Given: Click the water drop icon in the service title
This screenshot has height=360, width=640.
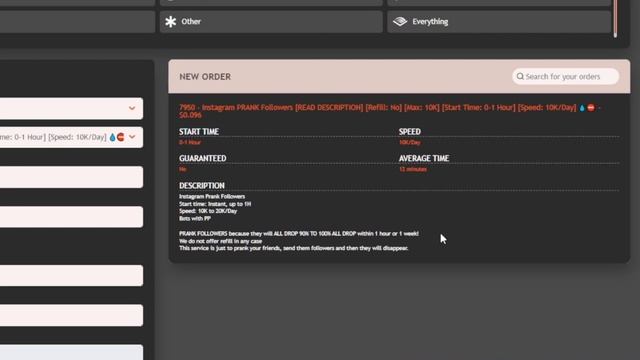Looking at the screenshot, I should point(582,108).
